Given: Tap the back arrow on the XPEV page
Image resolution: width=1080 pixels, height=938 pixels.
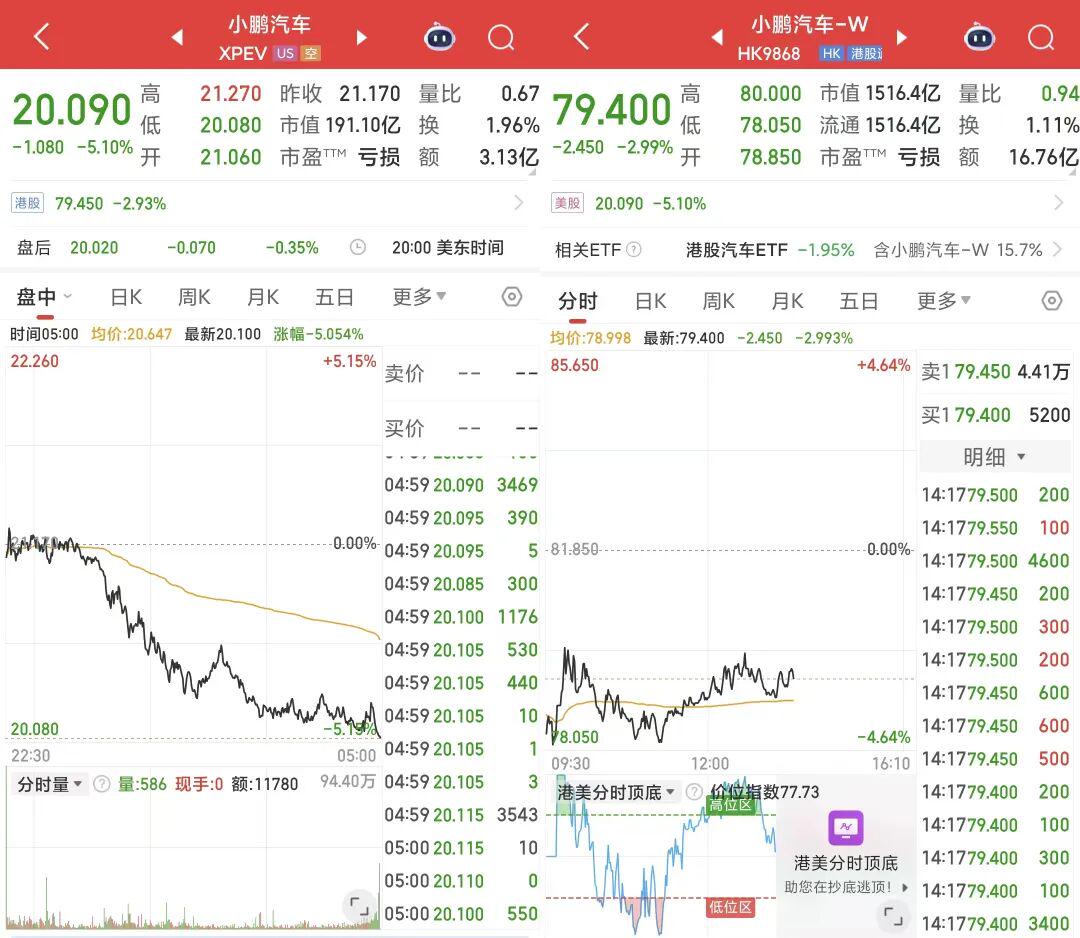Looking at the screenshot, I should point(41,38).
